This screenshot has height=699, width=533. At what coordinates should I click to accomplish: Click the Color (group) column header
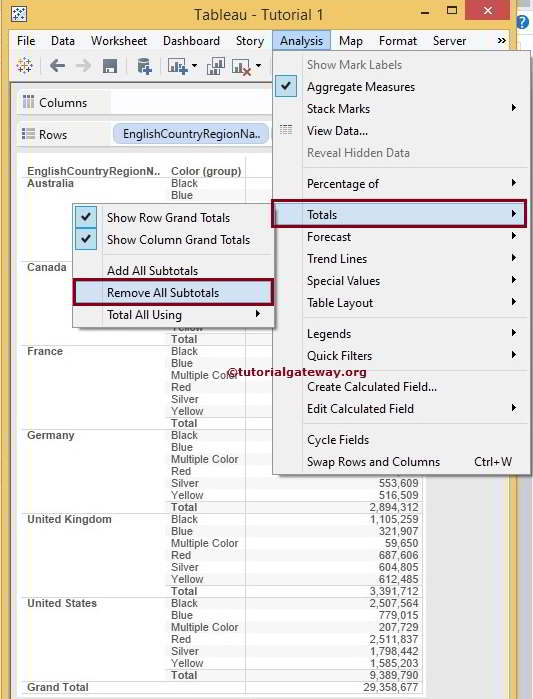[206, 171]
